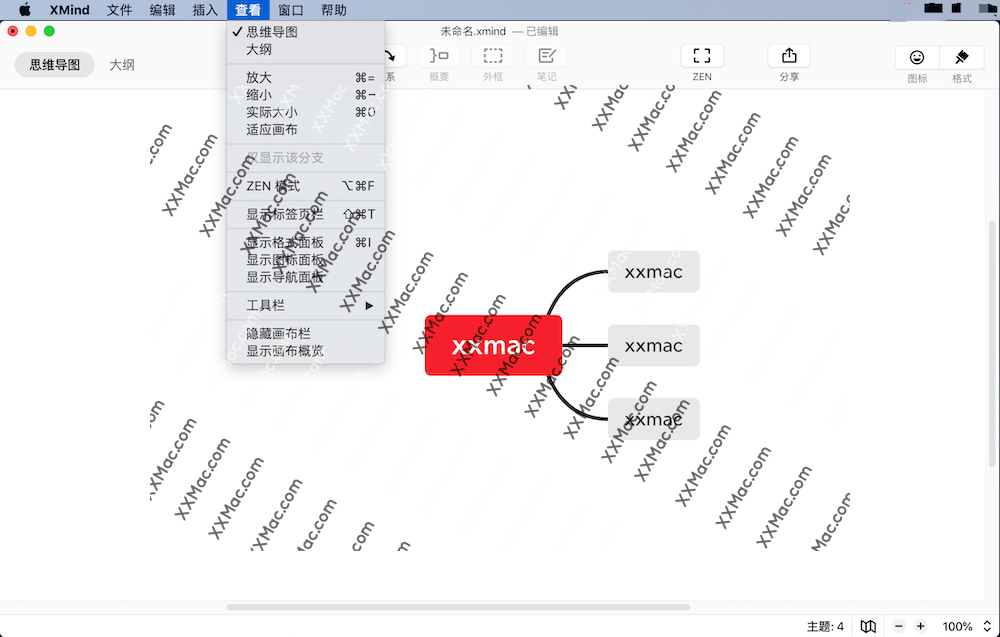The height and width of the screenshot is (637, 1000).
Task: Choose 显示画布概览 menu item
Action: click(305, 351)
